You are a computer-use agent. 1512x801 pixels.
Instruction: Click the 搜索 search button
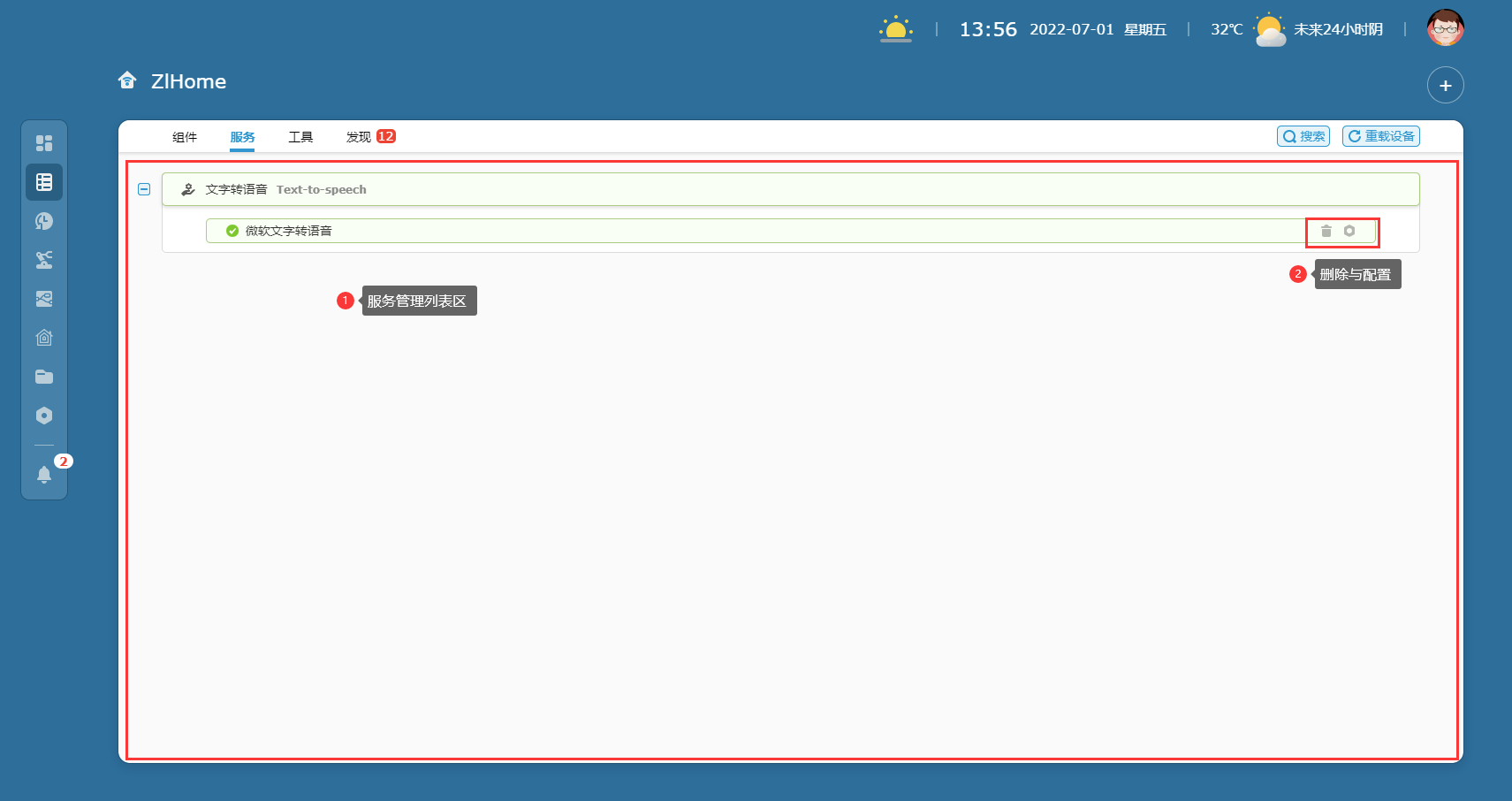coord(1303,136)
